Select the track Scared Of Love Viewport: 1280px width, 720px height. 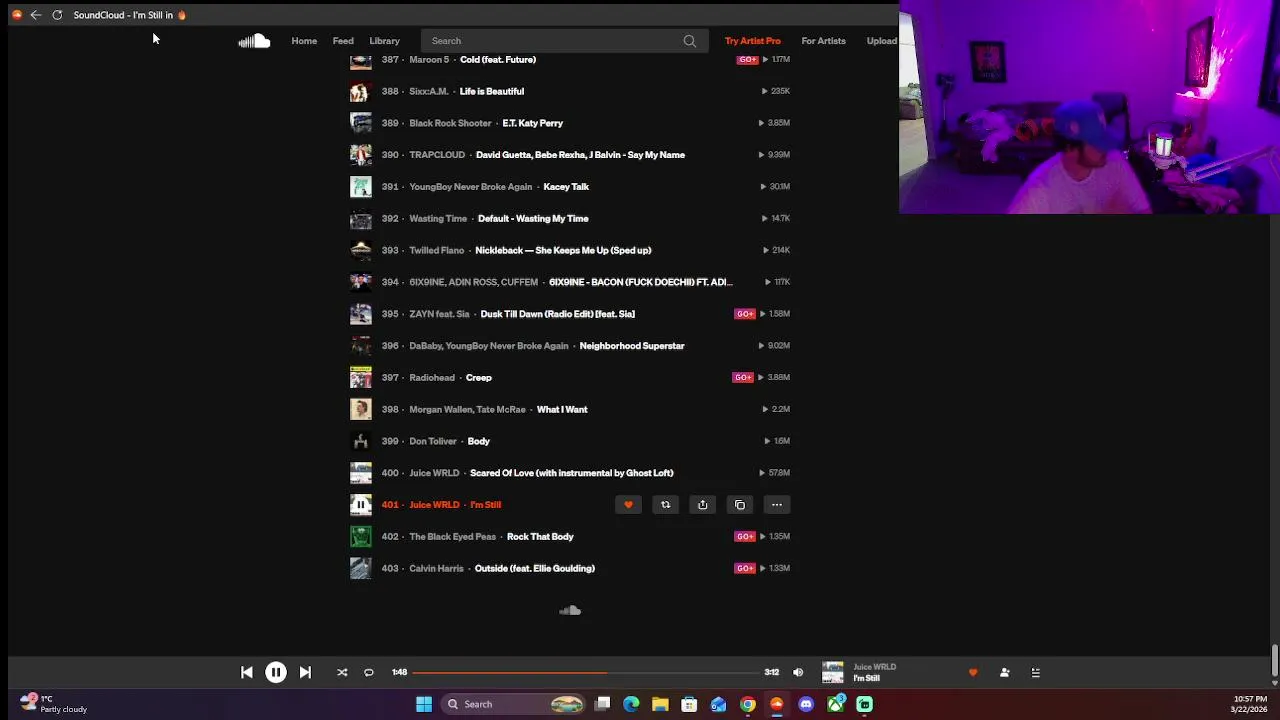point(572,473)
